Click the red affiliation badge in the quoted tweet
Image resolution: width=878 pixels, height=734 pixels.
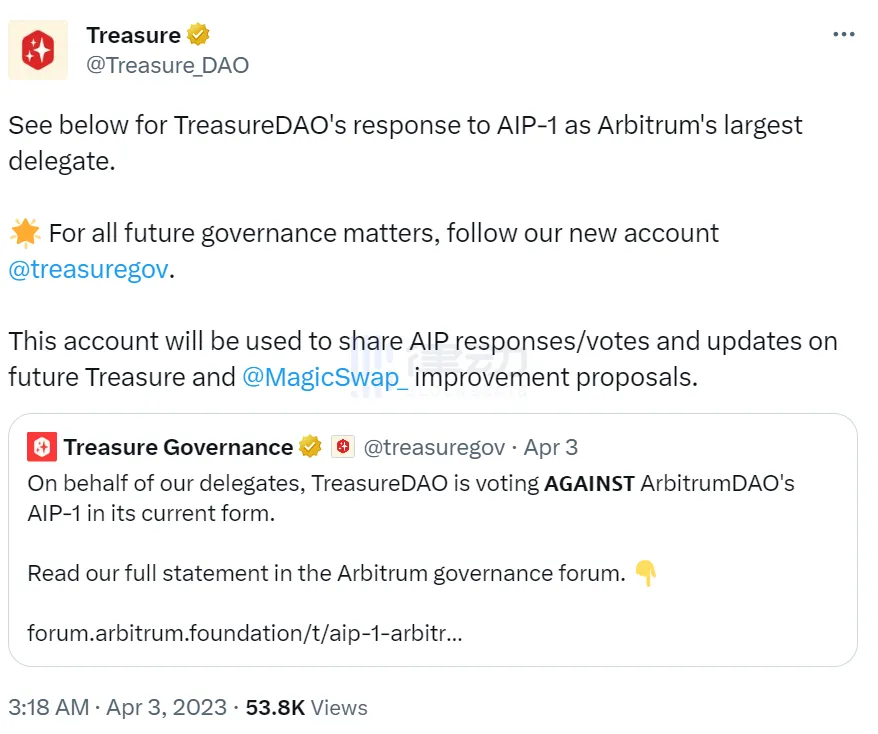[x=343, y=447]
